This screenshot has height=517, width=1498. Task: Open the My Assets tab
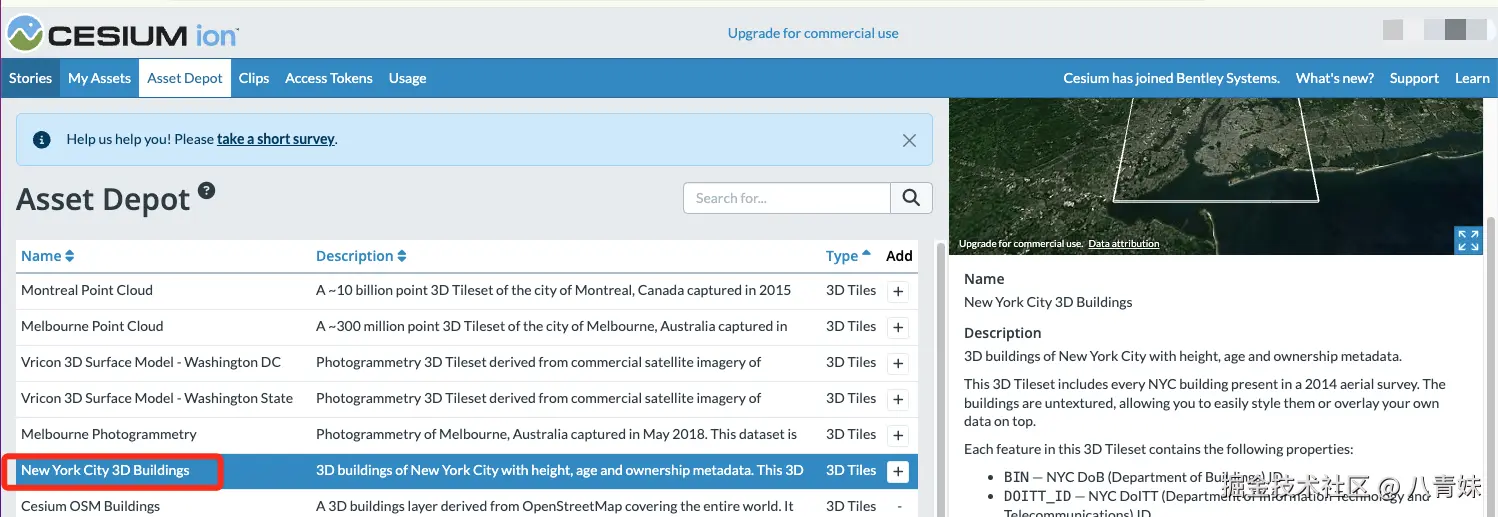99,78
